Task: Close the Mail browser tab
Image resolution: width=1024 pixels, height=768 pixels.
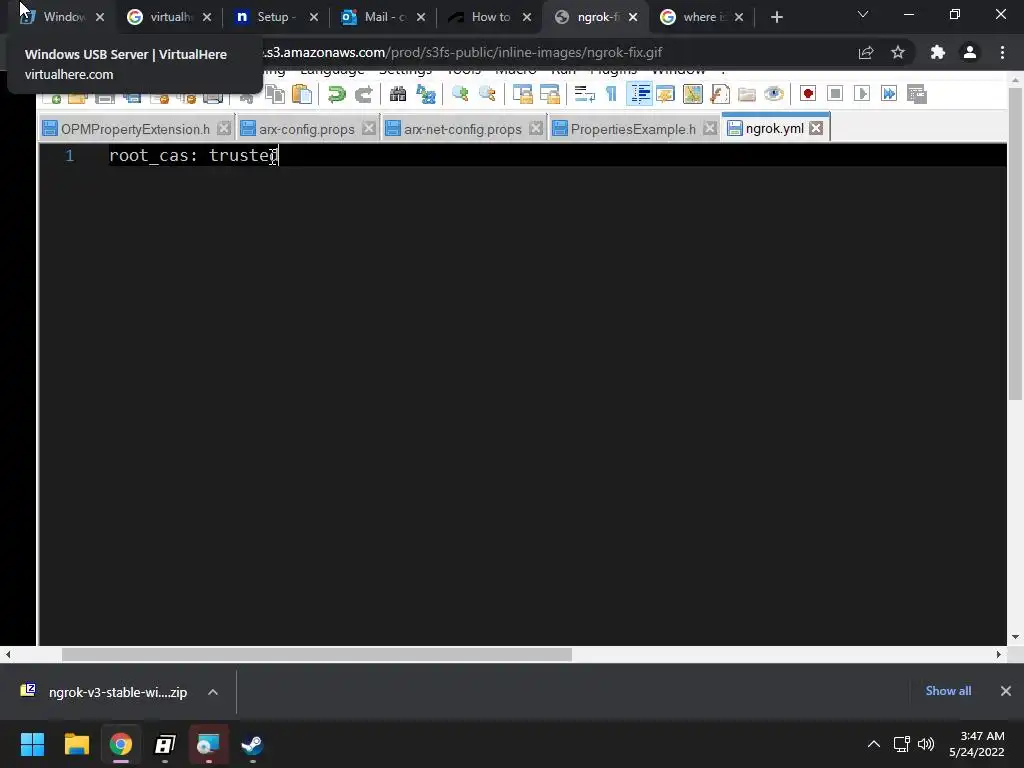Action: coord(421,18)
